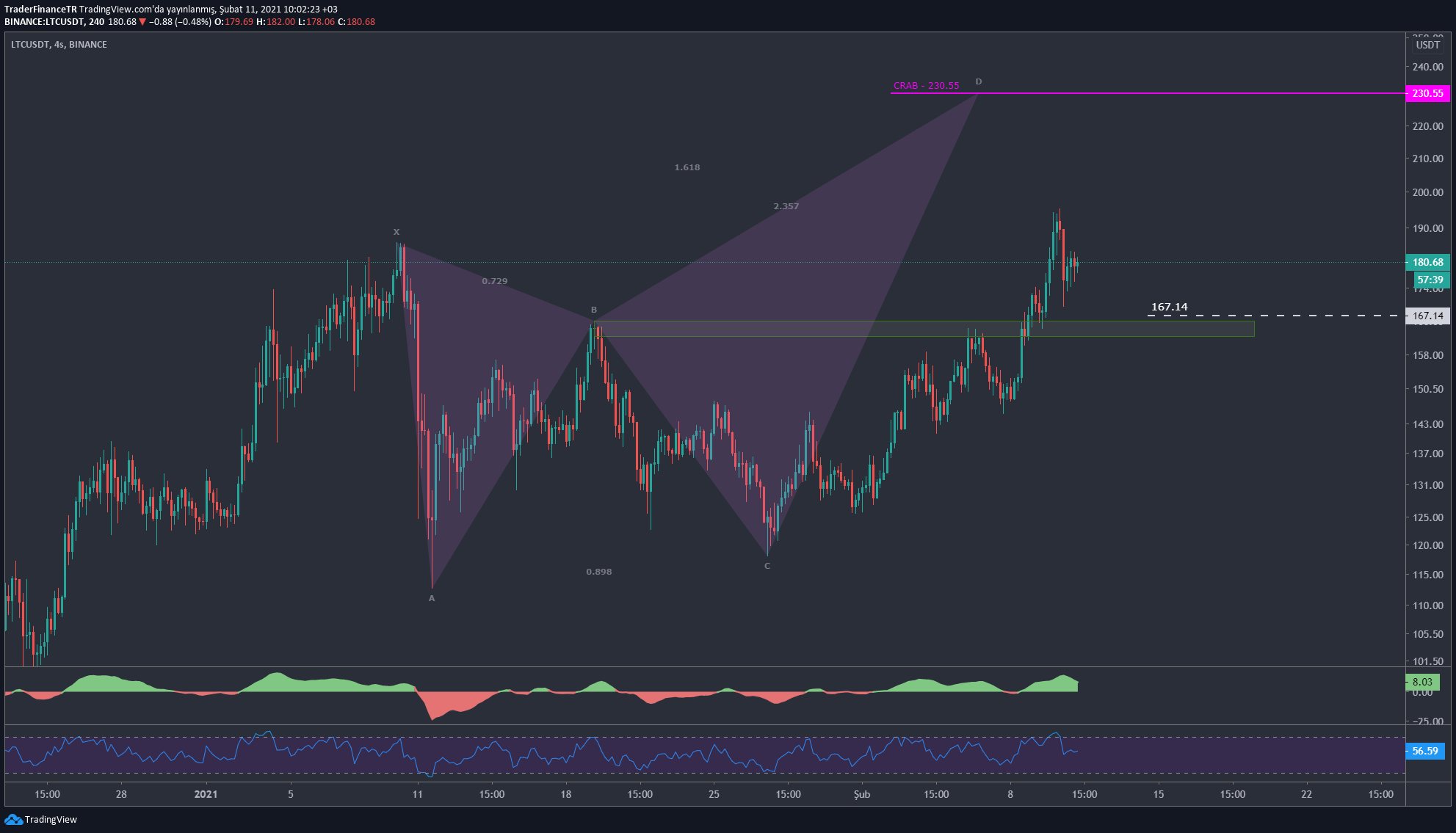
Task: Click the TradingView text in footer
Action: 51,820
